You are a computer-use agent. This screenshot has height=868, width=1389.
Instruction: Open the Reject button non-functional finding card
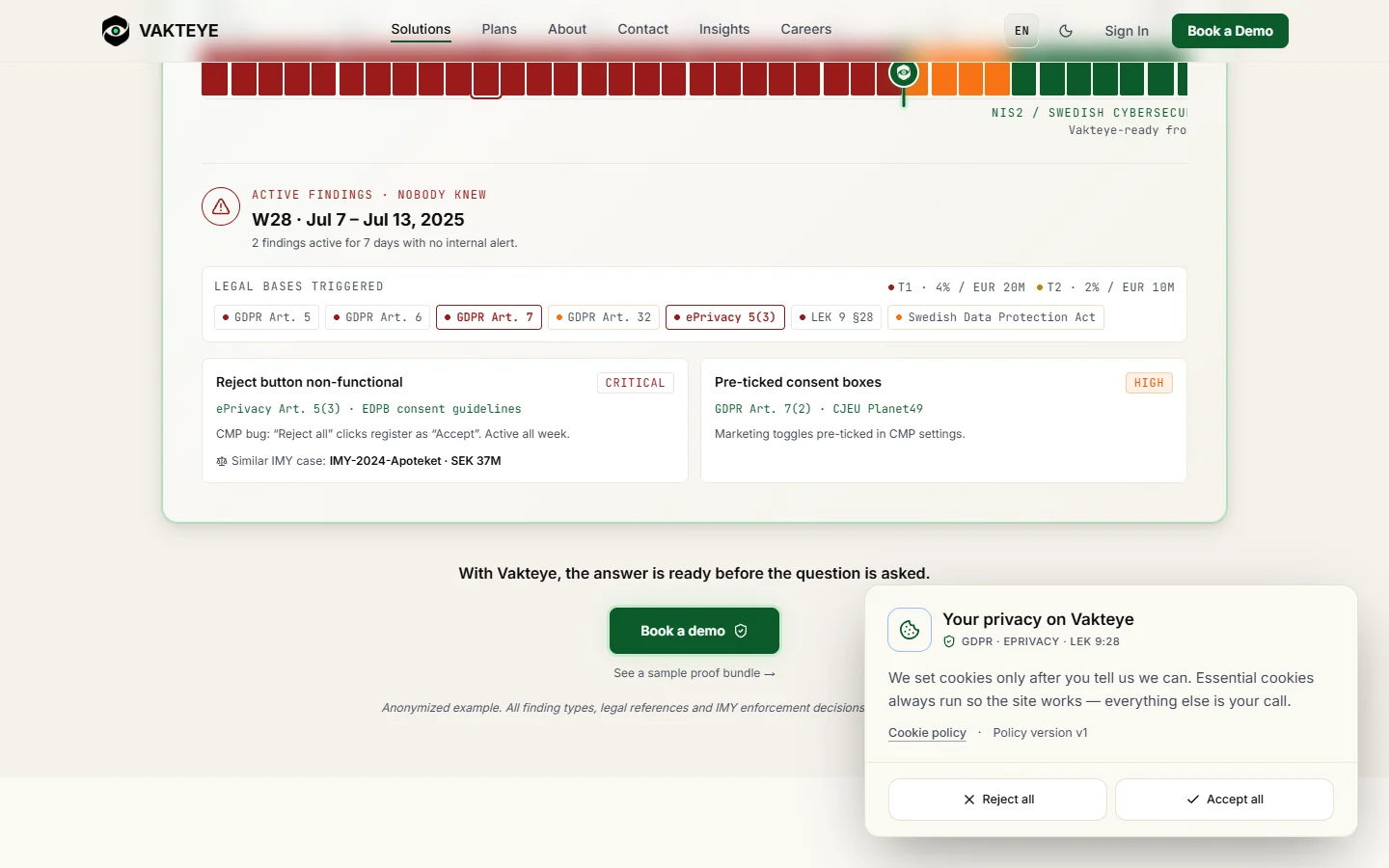click(x=445, y=420)
